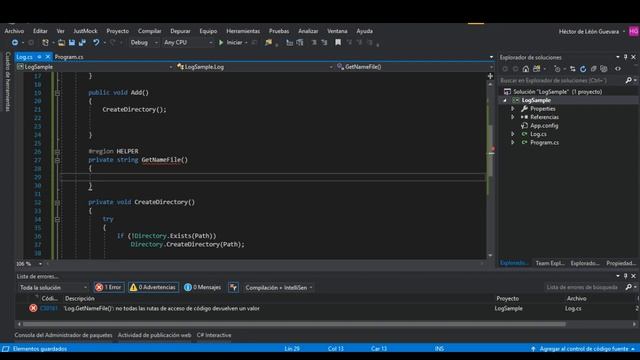640x360 pixels.
Task: Open the C# Interactive tab
Action: pyautogui.click(x=214, y=335)
